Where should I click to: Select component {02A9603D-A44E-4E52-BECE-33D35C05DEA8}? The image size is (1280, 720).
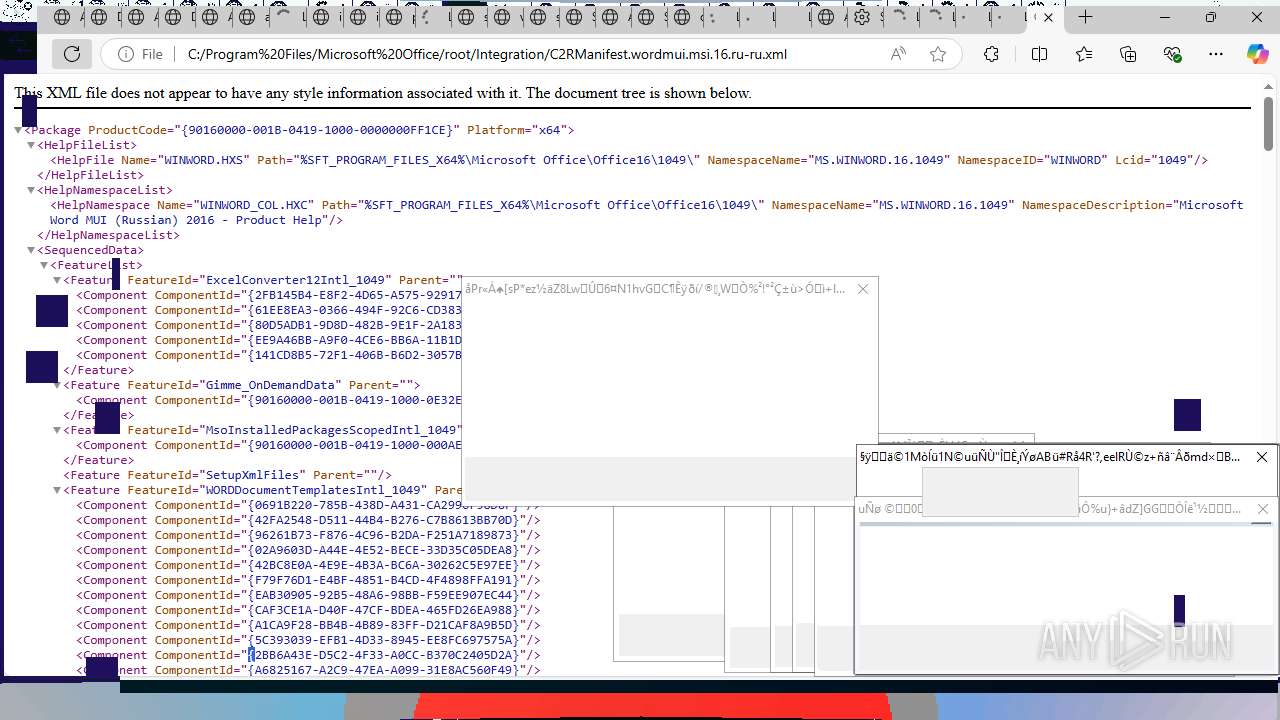308,550
